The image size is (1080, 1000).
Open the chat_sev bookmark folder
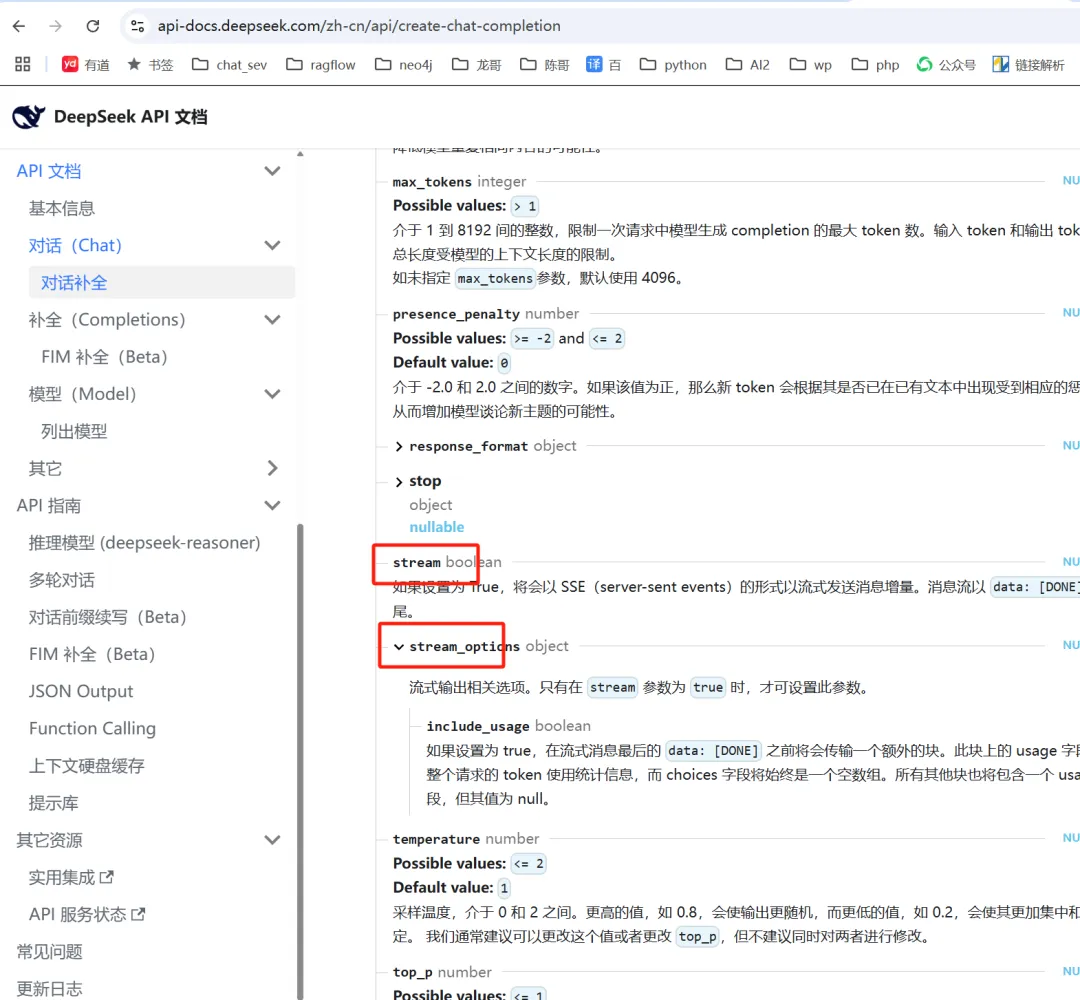point(229,65)
